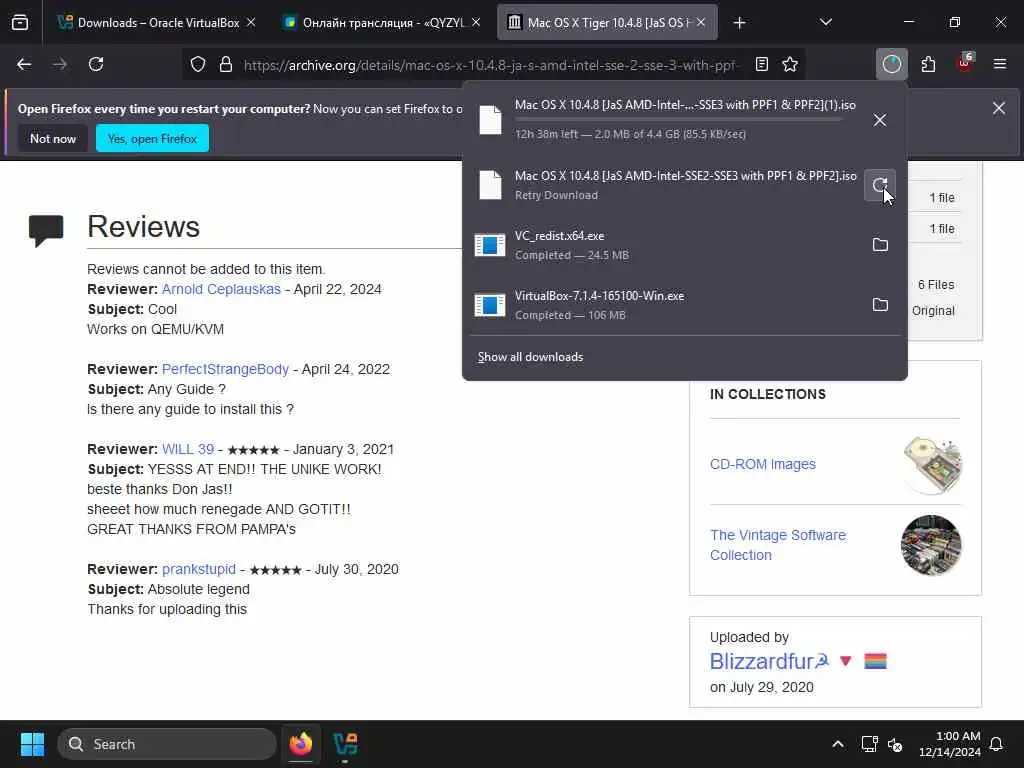Close the Mac OS X Tiger tab

[701, 22]
